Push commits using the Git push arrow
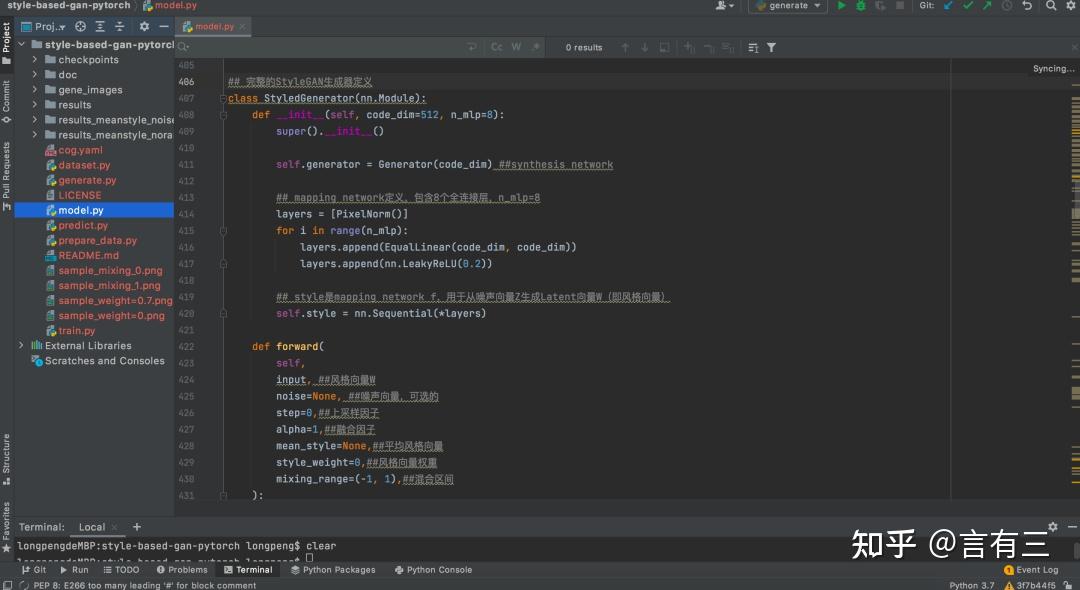This screenshot has height=590, width=1080. [x=986, y=6]
